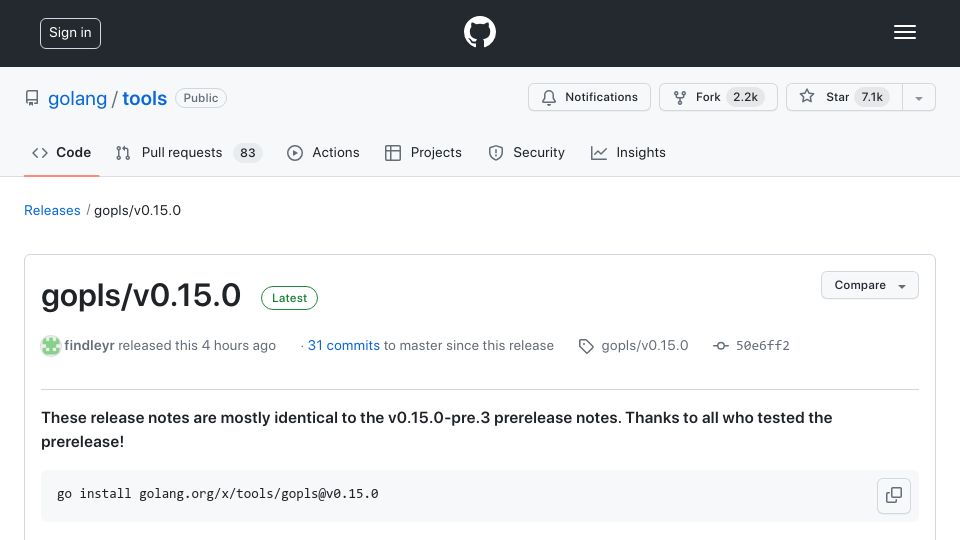Click the breadcrumb text gopls/v0.15.0
Screen dimensions: 960x540
[x=137, y=211]
